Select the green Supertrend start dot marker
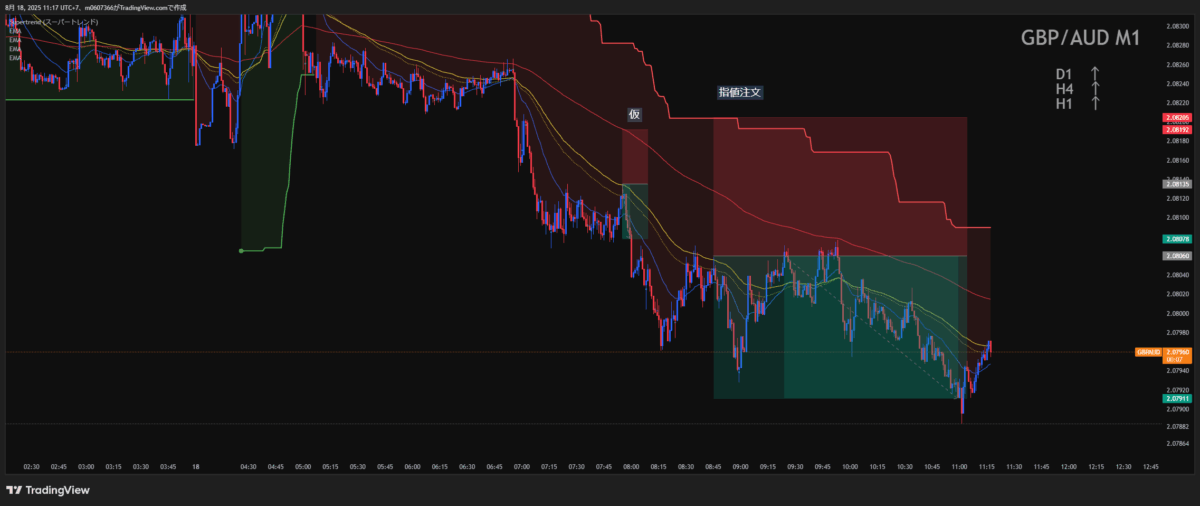This screenshot has height=506, width=1200. (241, 250)
